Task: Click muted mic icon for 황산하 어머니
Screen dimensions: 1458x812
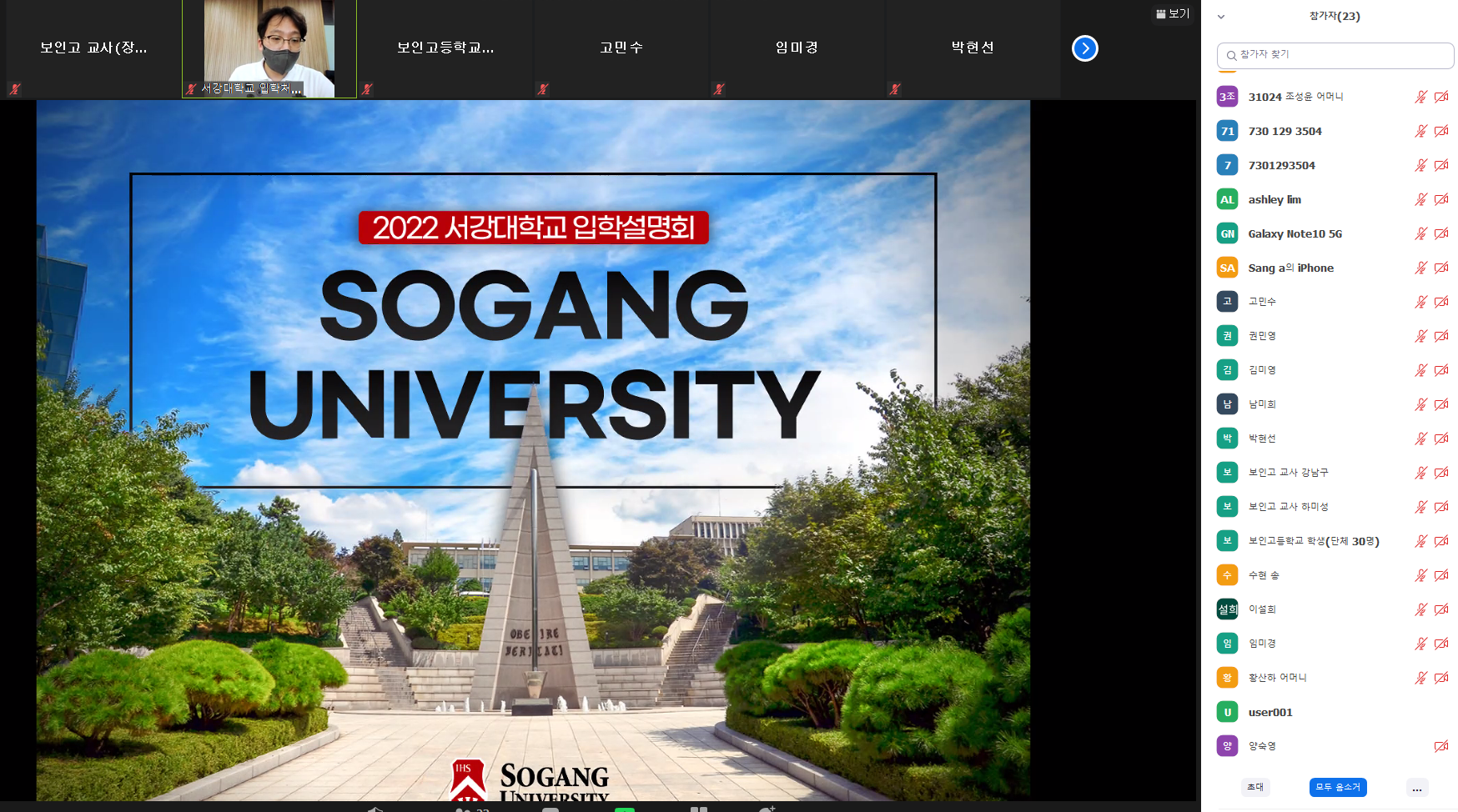Action: tap(1420, 678)
